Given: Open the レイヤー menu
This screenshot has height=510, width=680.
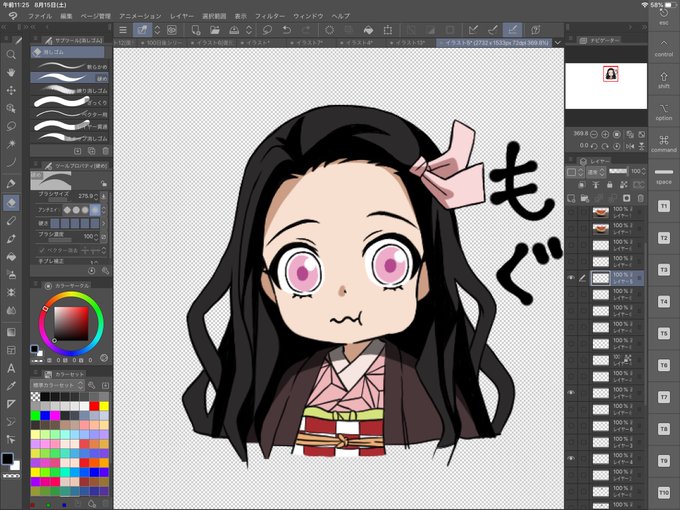Looking at the screenshot, I should [x=182, y=16].
